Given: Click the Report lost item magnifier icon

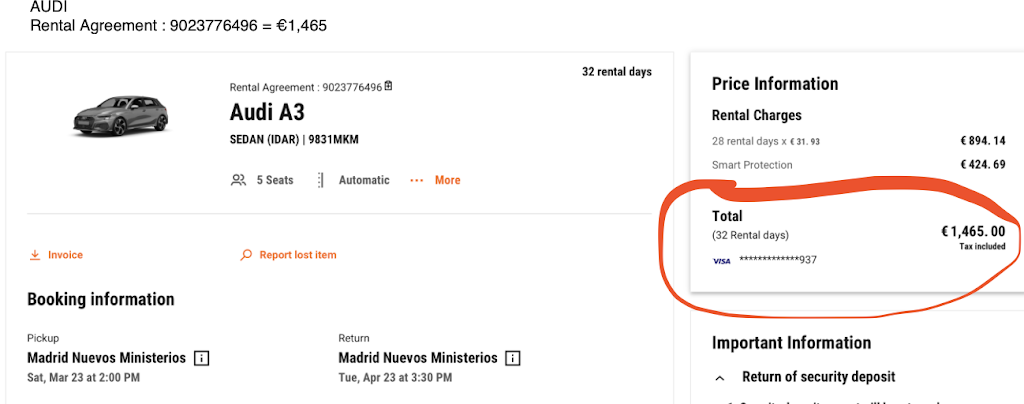Looking at the screenshot, I should (x=246, y=255).
